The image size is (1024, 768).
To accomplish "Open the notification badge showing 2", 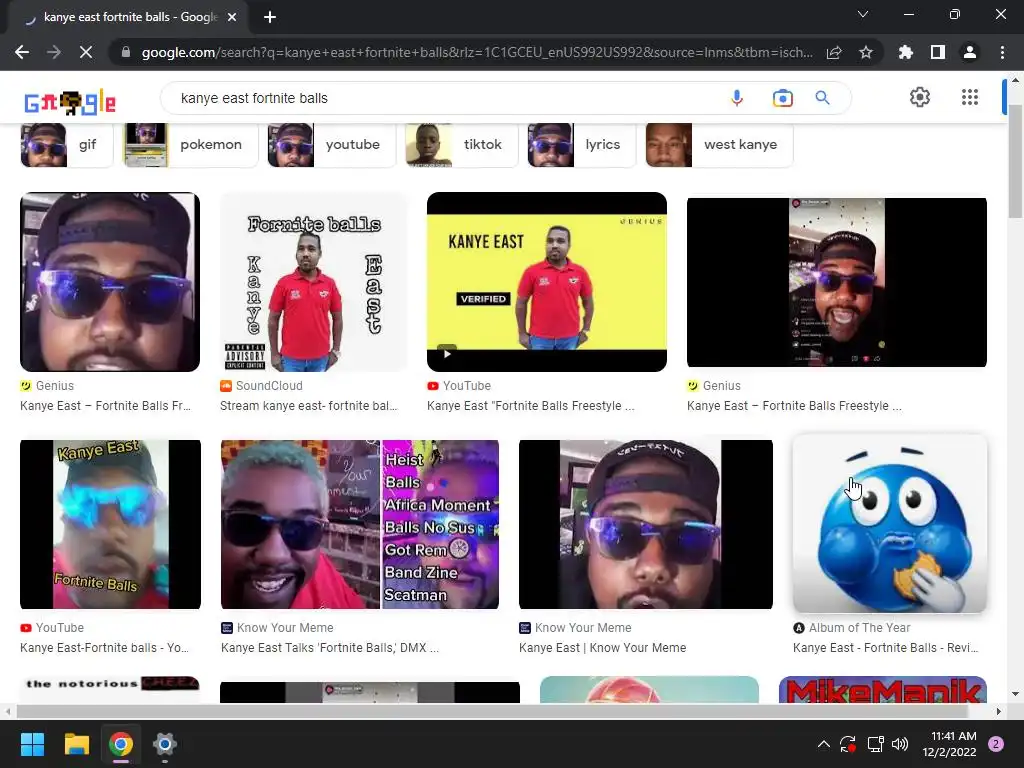I will (x=996, y=744).
